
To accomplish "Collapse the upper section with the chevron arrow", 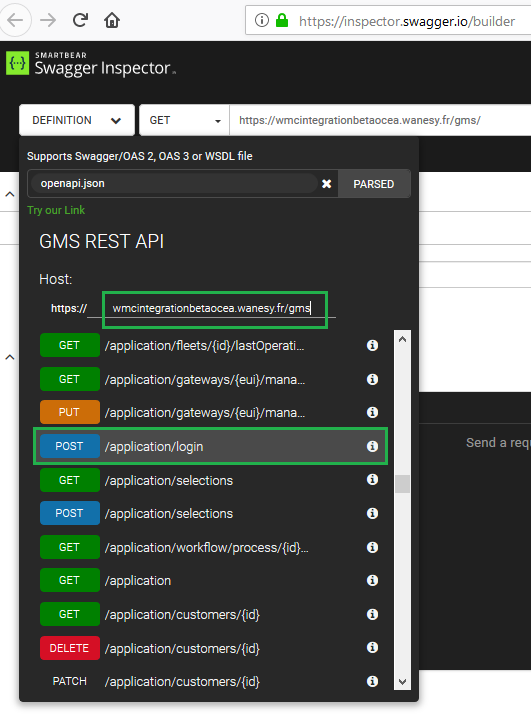I will (10, 194).
